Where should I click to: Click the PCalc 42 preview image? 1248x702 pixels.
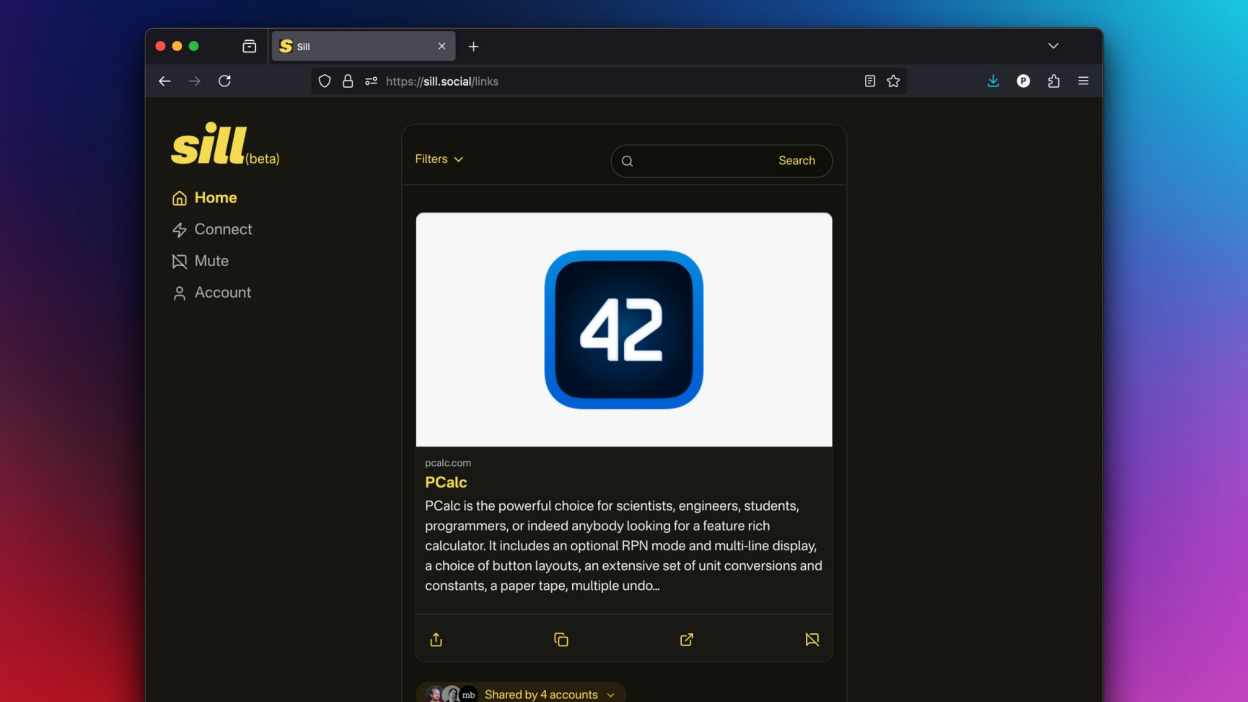[624, 329]
